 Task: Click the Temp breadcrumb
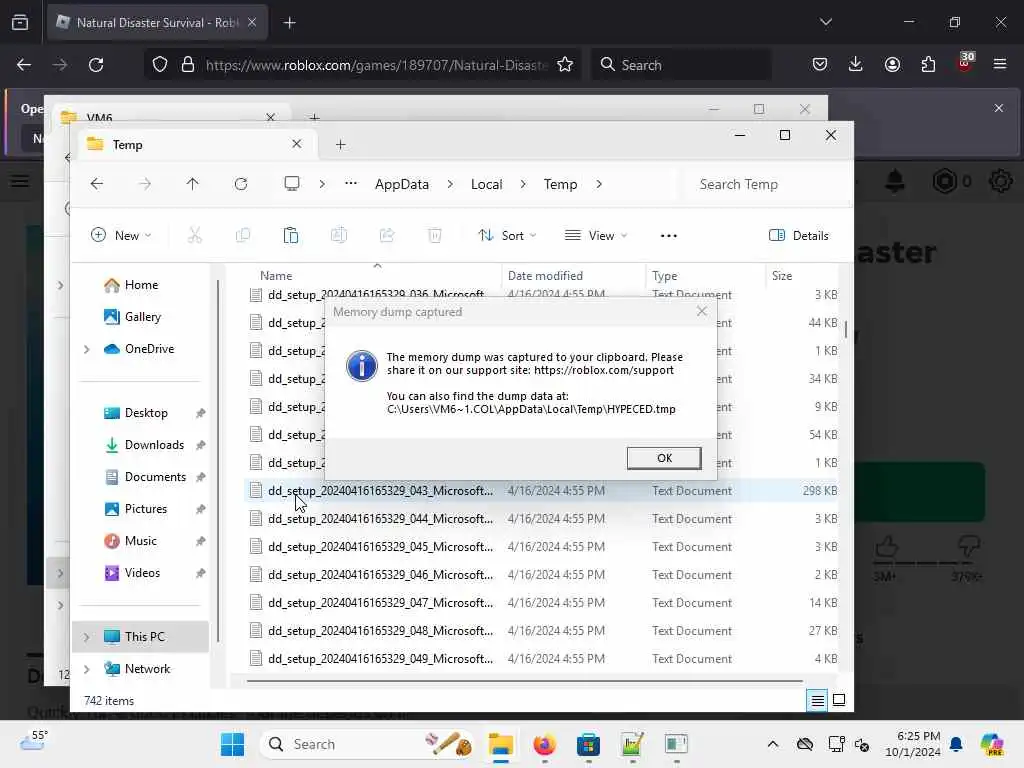click(560, 184)
